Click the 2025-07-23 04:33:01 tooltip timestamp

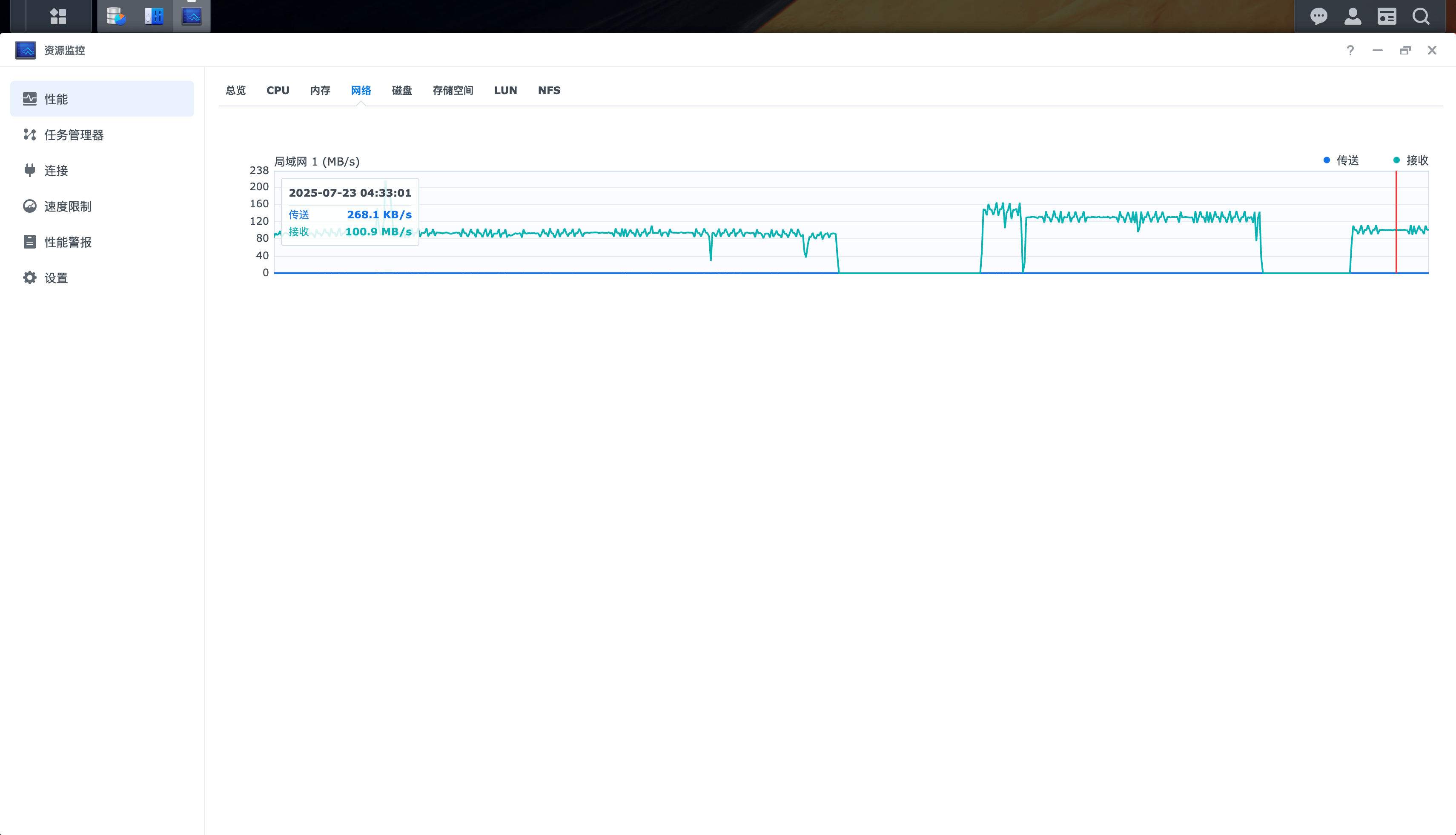click(350, 193)
